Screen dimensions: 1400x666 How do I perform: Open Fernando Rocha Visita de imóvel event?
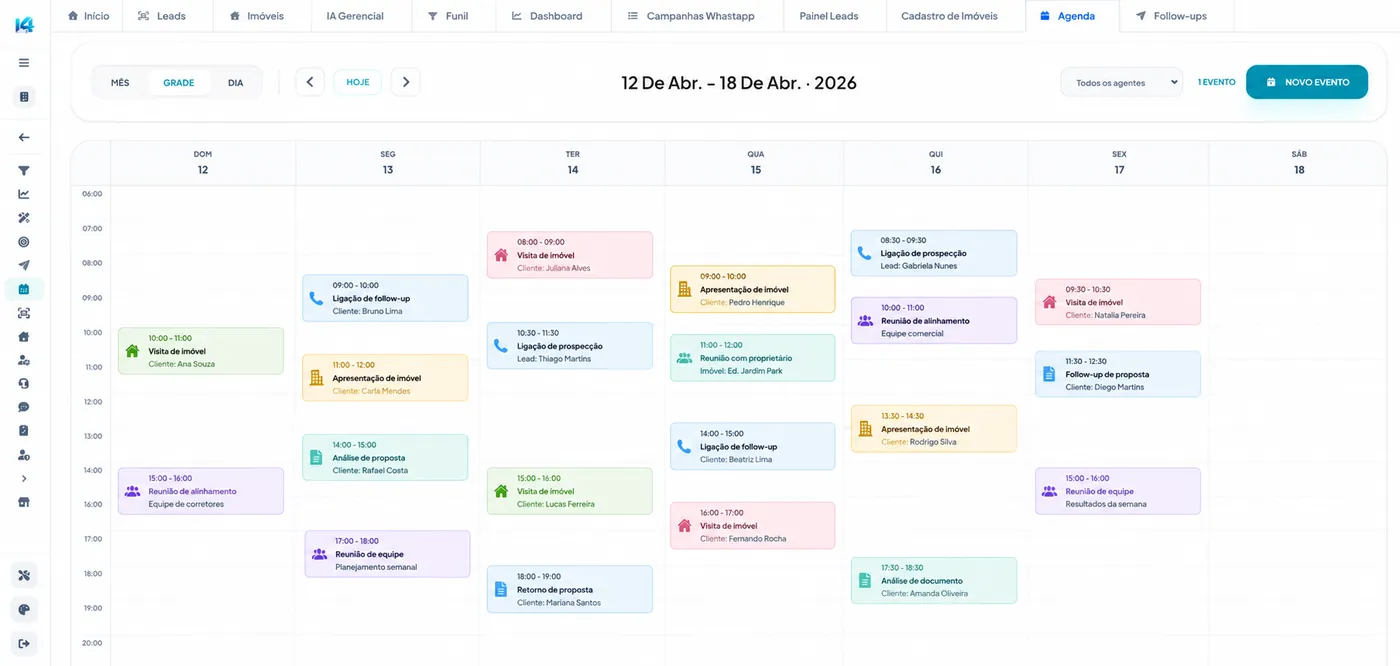[x=752, y=526]
